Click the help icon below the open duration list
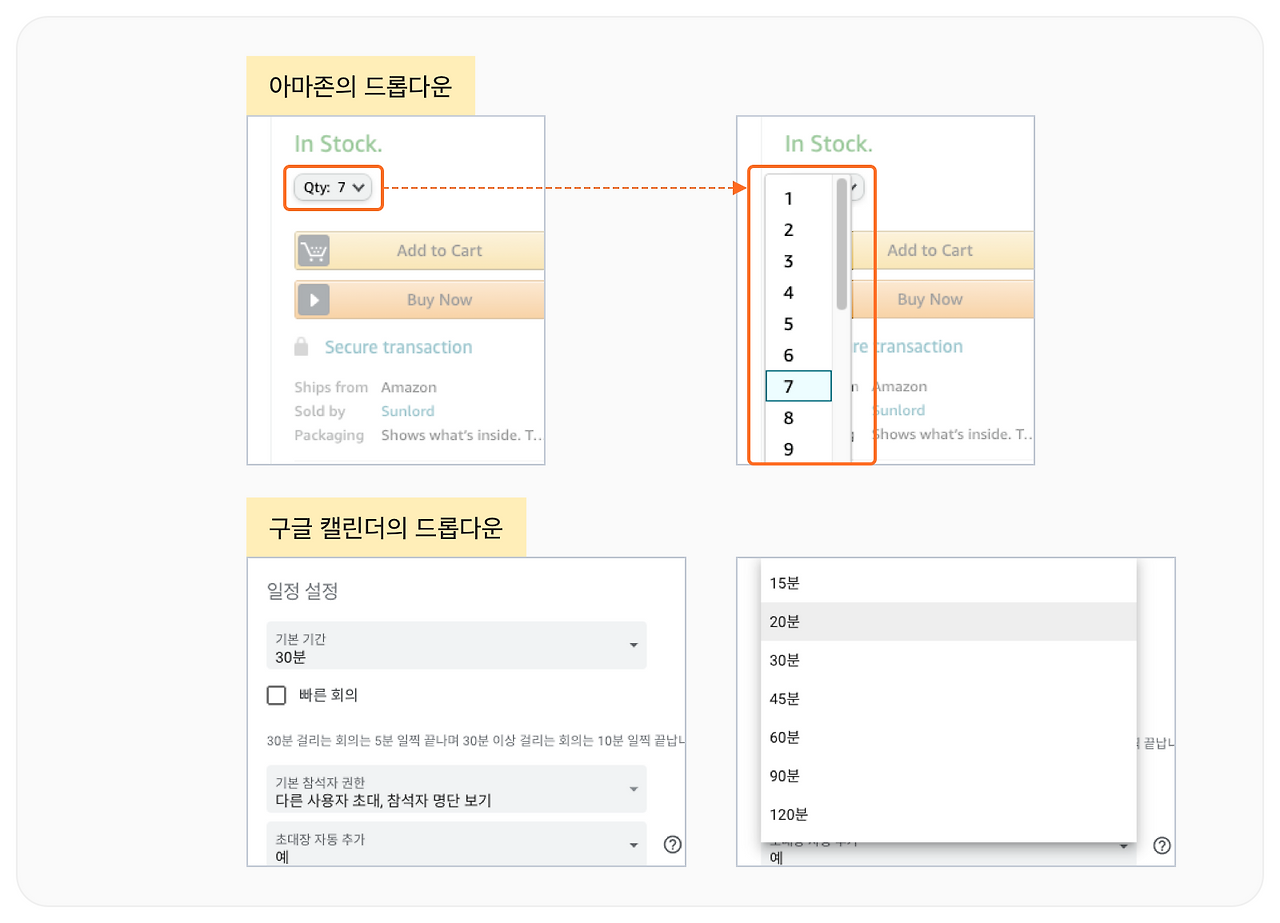 click(x=1162, y=845)
